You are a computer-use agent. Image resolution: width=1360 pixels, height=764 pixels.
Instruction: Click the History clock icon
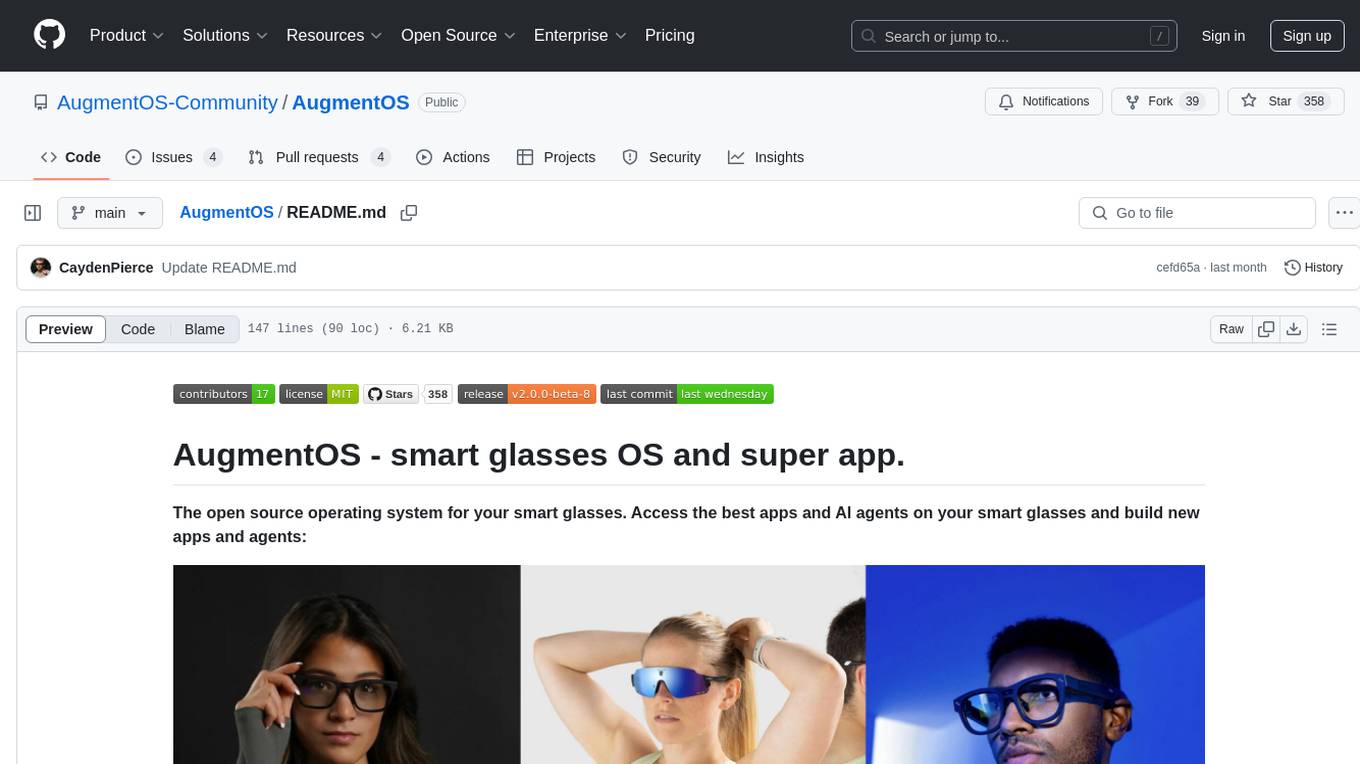[x=1292, y=268]
